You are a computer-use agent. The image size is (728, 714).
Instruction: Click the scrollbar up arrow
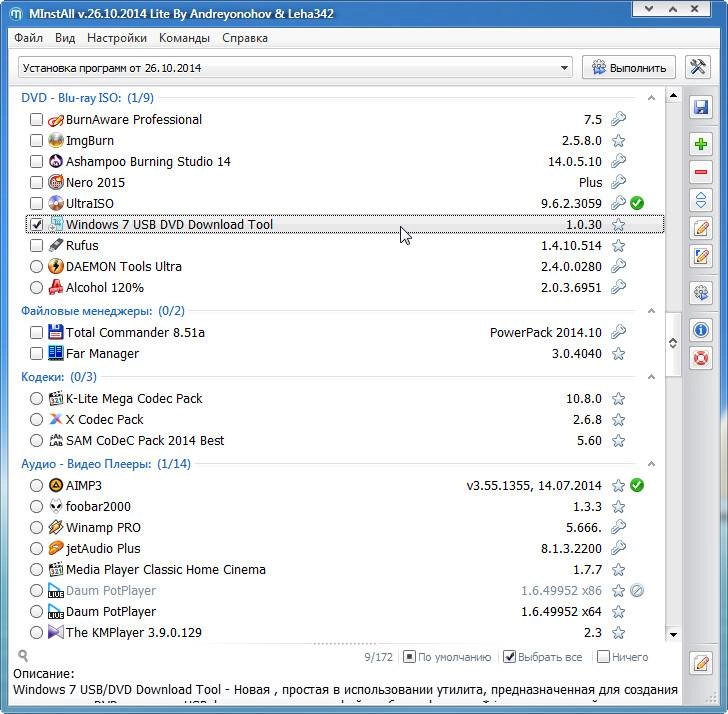(673, 96)
